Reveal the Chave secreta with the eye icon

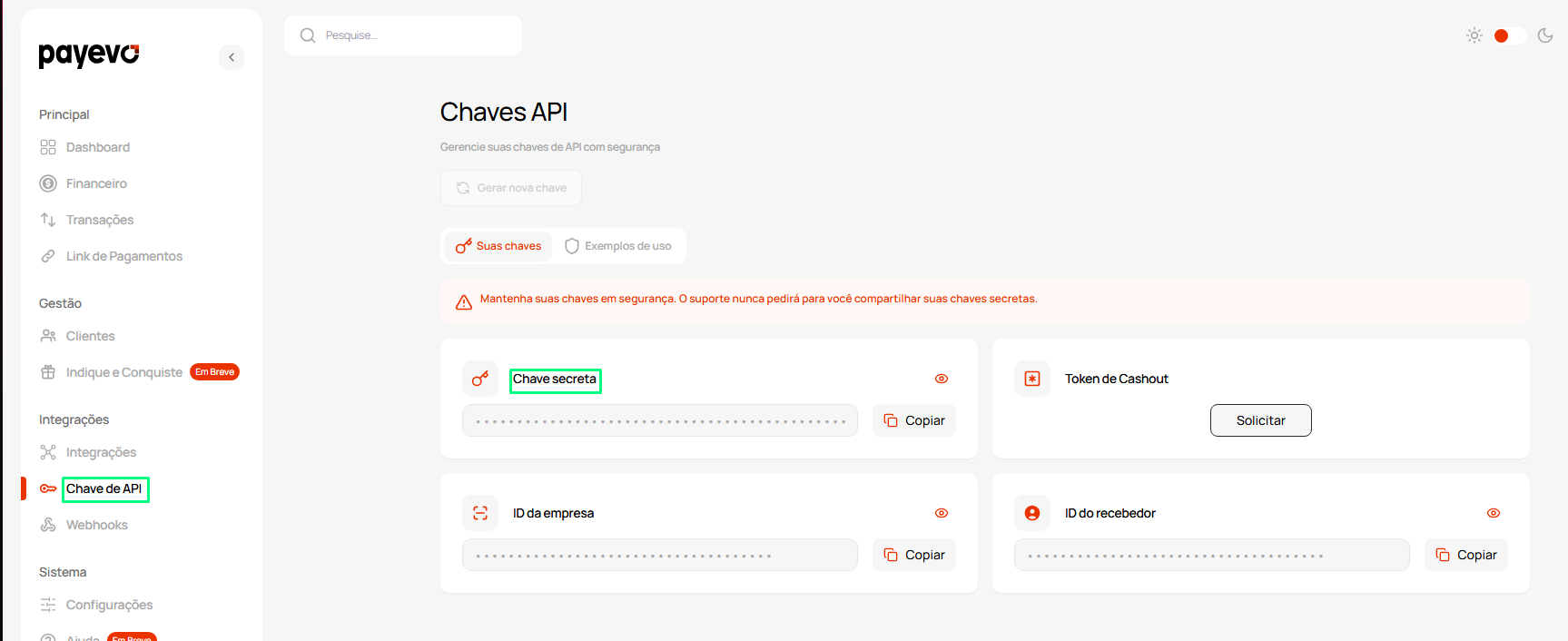(x=942, y=379)
